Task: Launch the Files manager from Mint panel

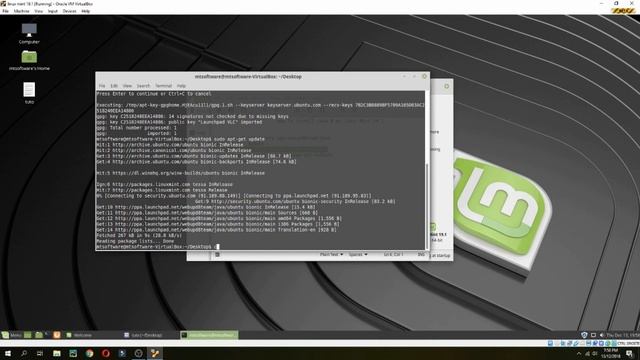Action: [39, 335]
